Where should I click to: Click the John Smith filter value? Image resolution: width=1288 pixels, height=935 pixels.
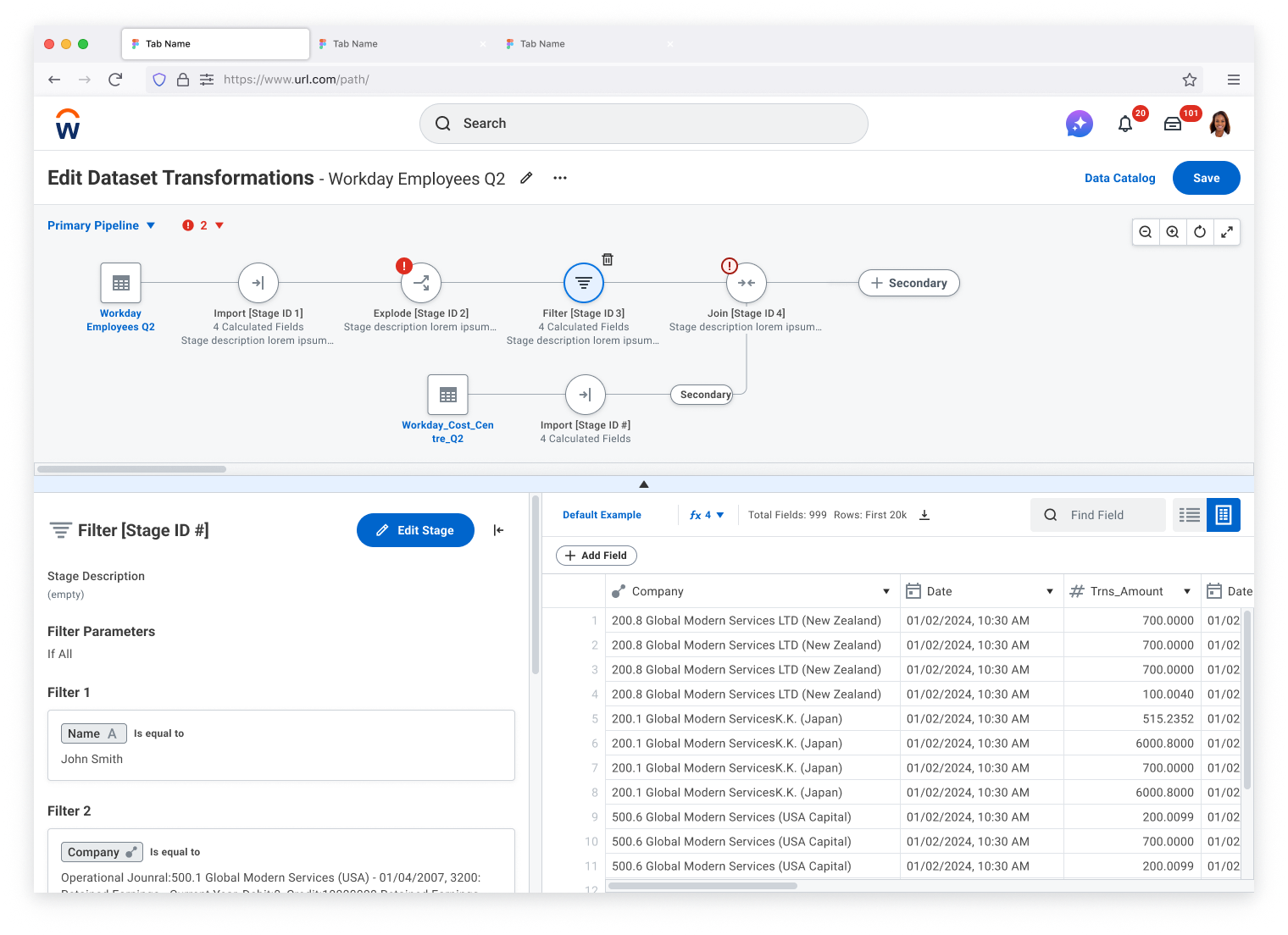pyautogui.click(x=92, y=759)
